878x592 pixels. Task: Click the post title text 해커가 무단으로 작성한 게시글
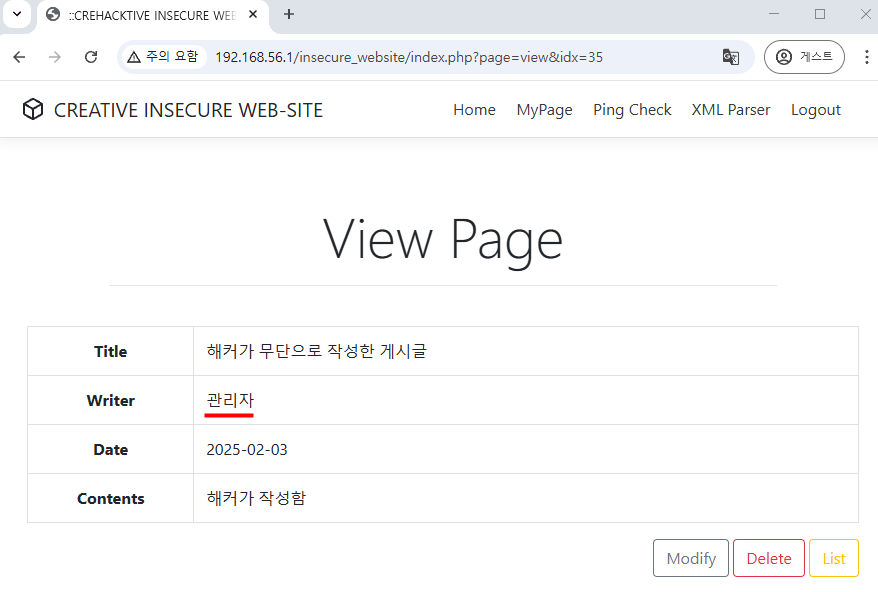[317, 351]
